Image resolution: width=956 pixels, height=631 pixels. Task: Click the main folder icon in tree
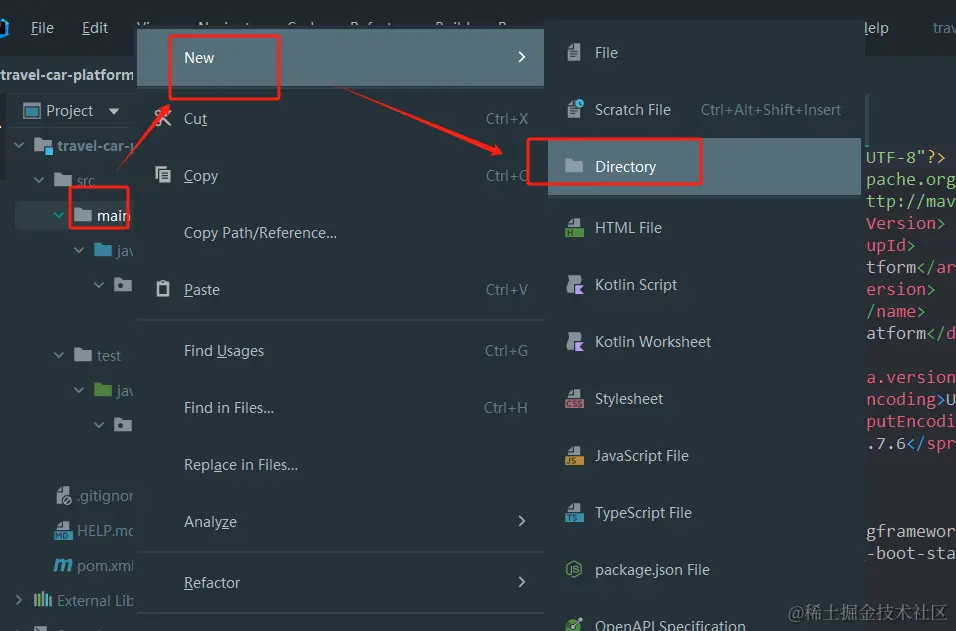pyautogui.click(x=83, y=215)
